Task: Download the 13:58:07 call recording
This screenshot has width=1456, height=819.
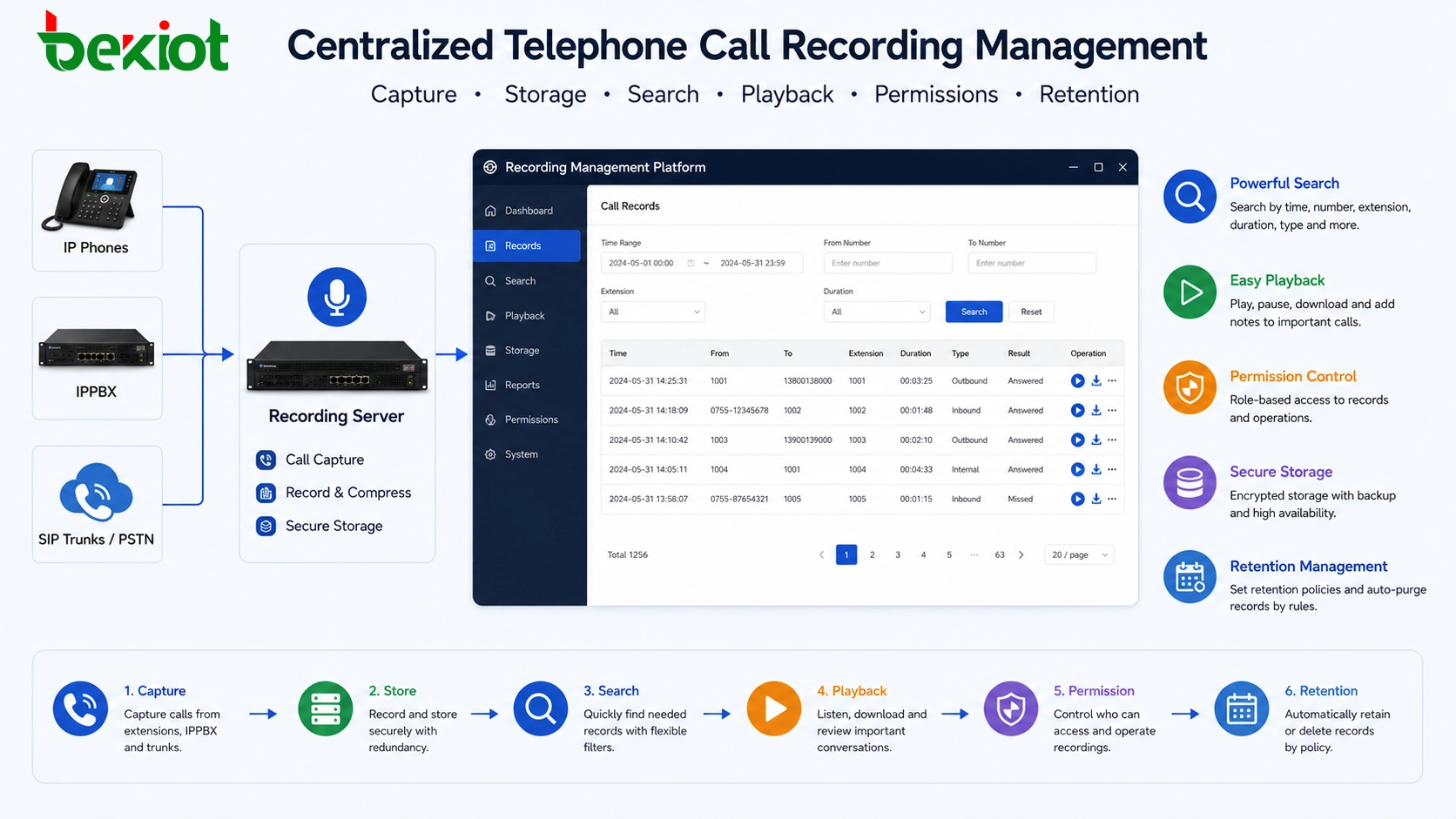Action: point(1096,499)
